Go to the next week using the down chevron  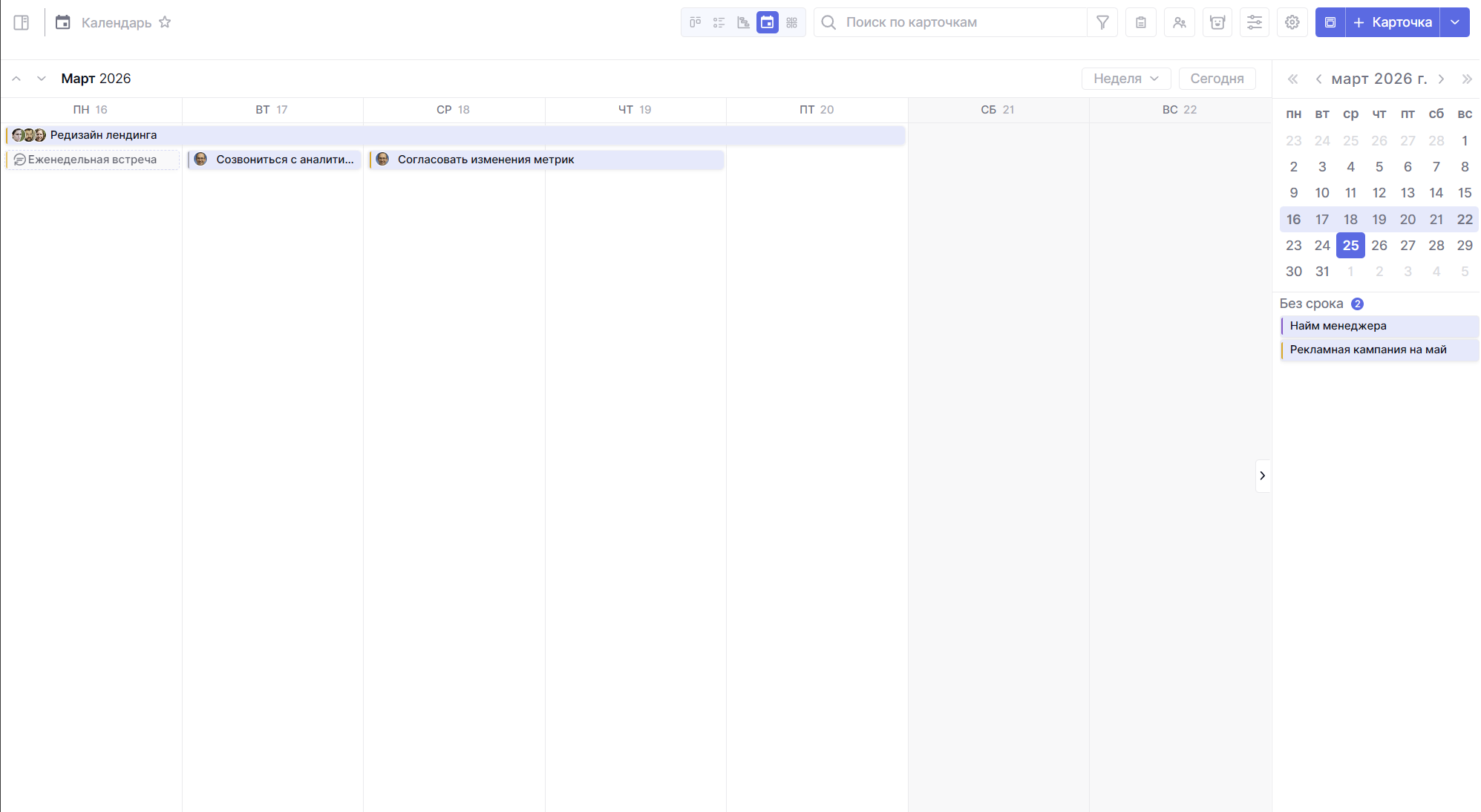pos(42,79)
